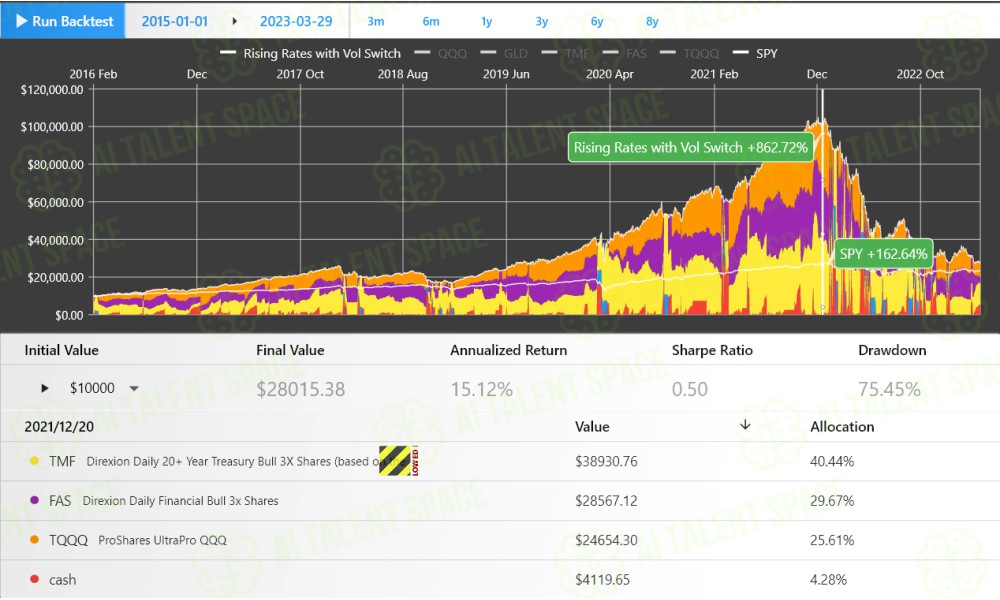Select the 3m time range
The height and width of the screenshot is (600, 1000).
pyautogui.click(x=376, y=22)
